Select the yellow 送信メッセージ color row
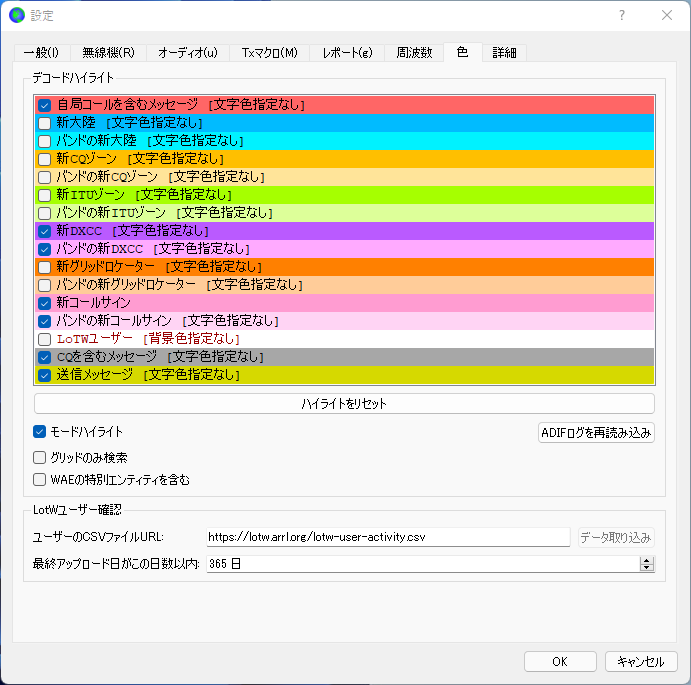 point(345,375)
